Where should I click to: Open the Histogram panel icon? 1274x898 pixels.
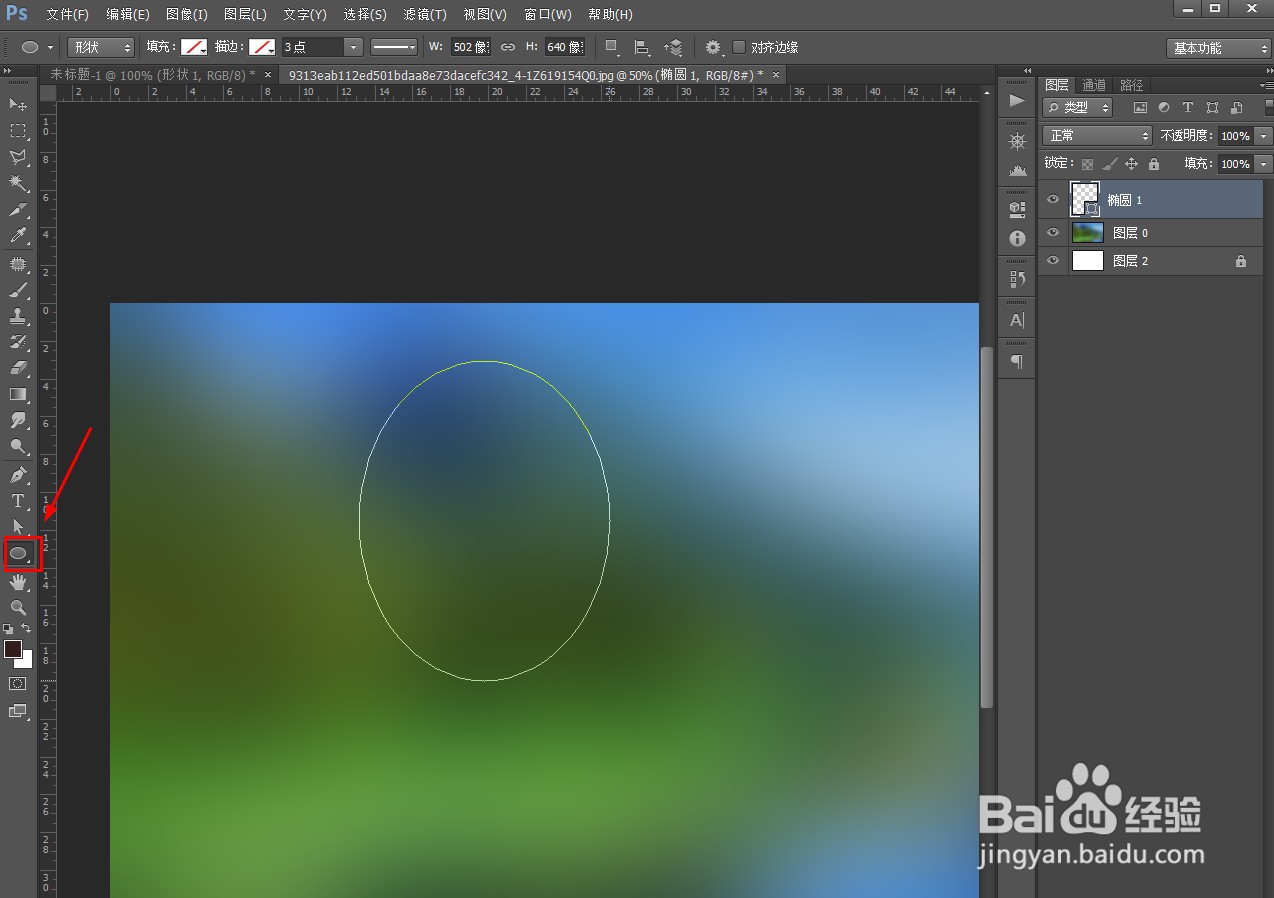pos(1017,169)
